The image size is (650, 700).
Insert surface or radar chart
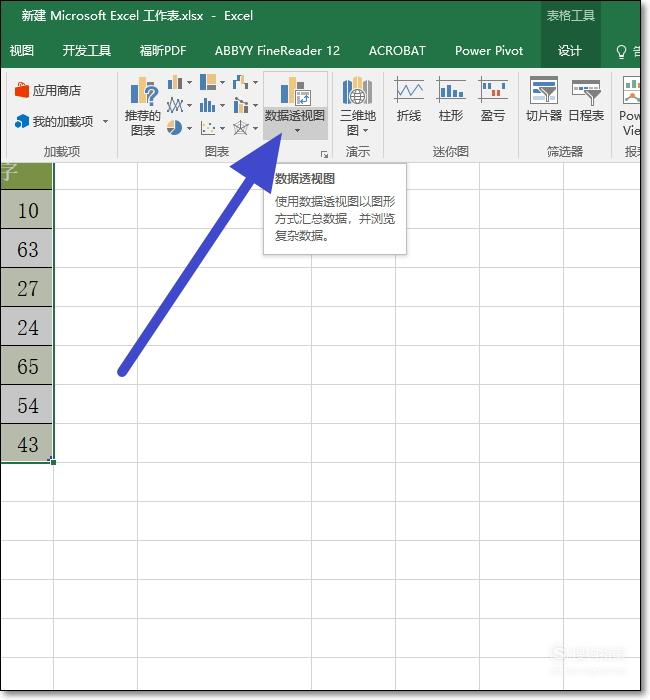(x=241, y=128)
